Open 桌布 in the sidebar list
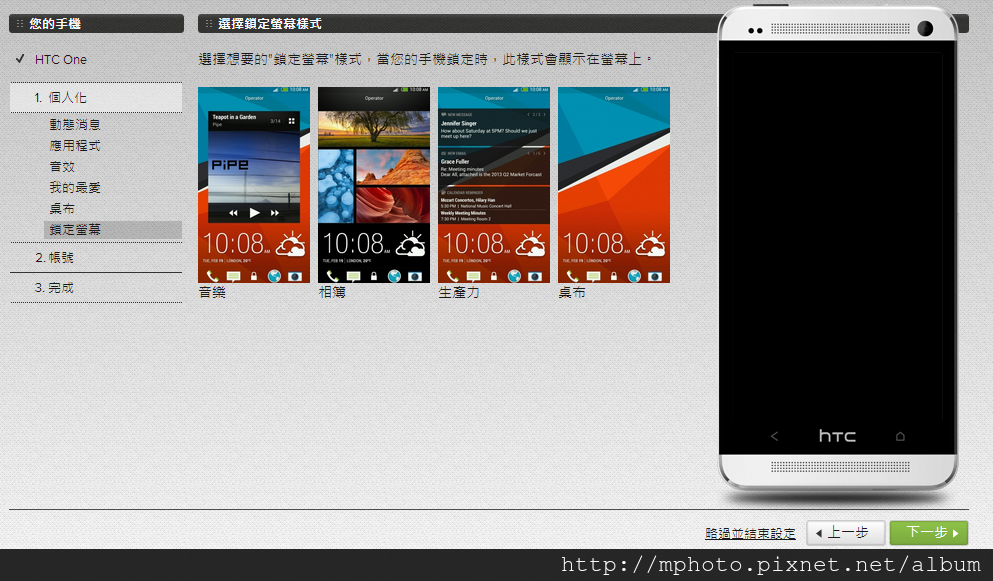The width and height of the screenshot is (993, 581). [x=62, y=208]
